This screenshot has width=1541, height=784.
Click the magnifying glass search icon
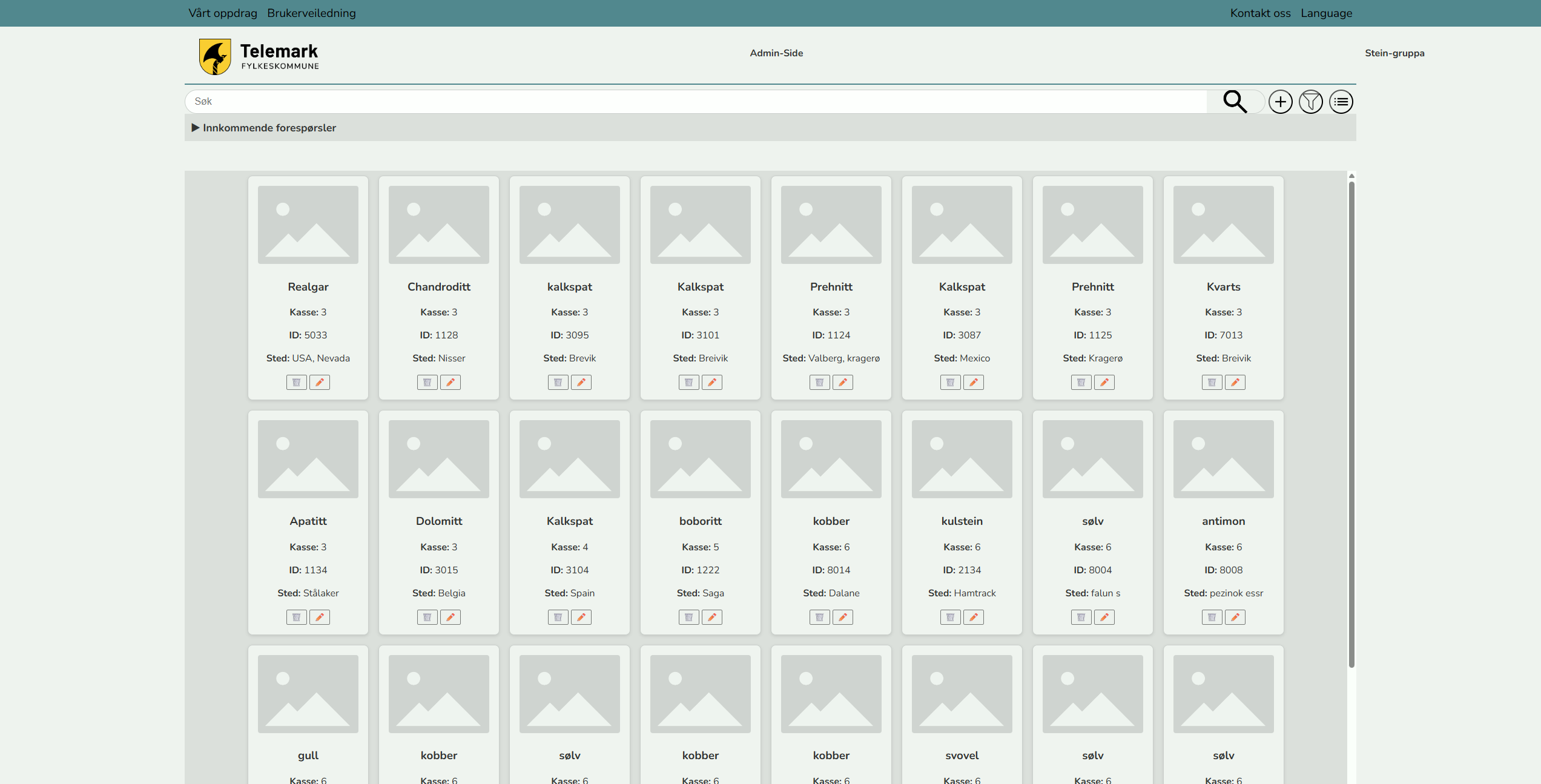1235,102
